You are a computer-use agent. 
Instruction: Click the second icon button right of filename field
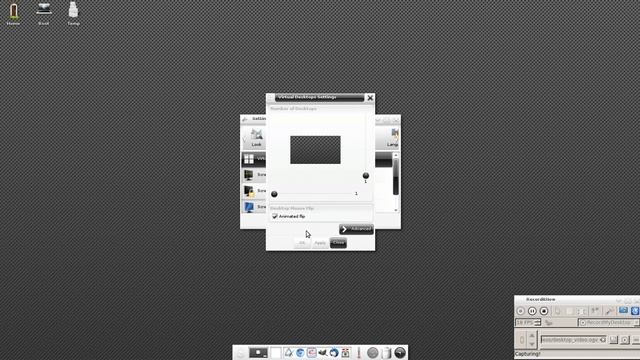coord(625,340)
